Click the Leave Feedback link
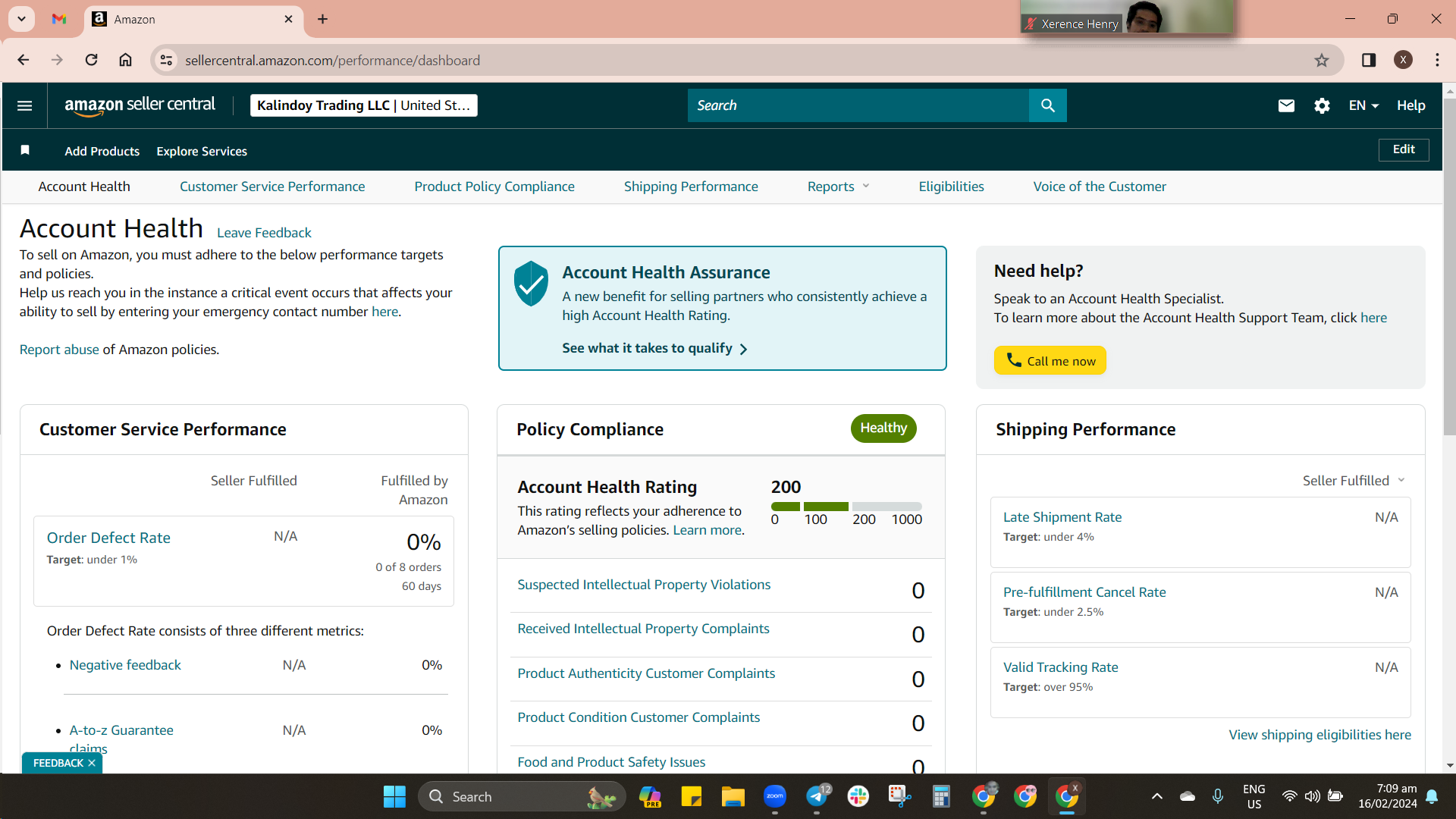 click(264, 233)
